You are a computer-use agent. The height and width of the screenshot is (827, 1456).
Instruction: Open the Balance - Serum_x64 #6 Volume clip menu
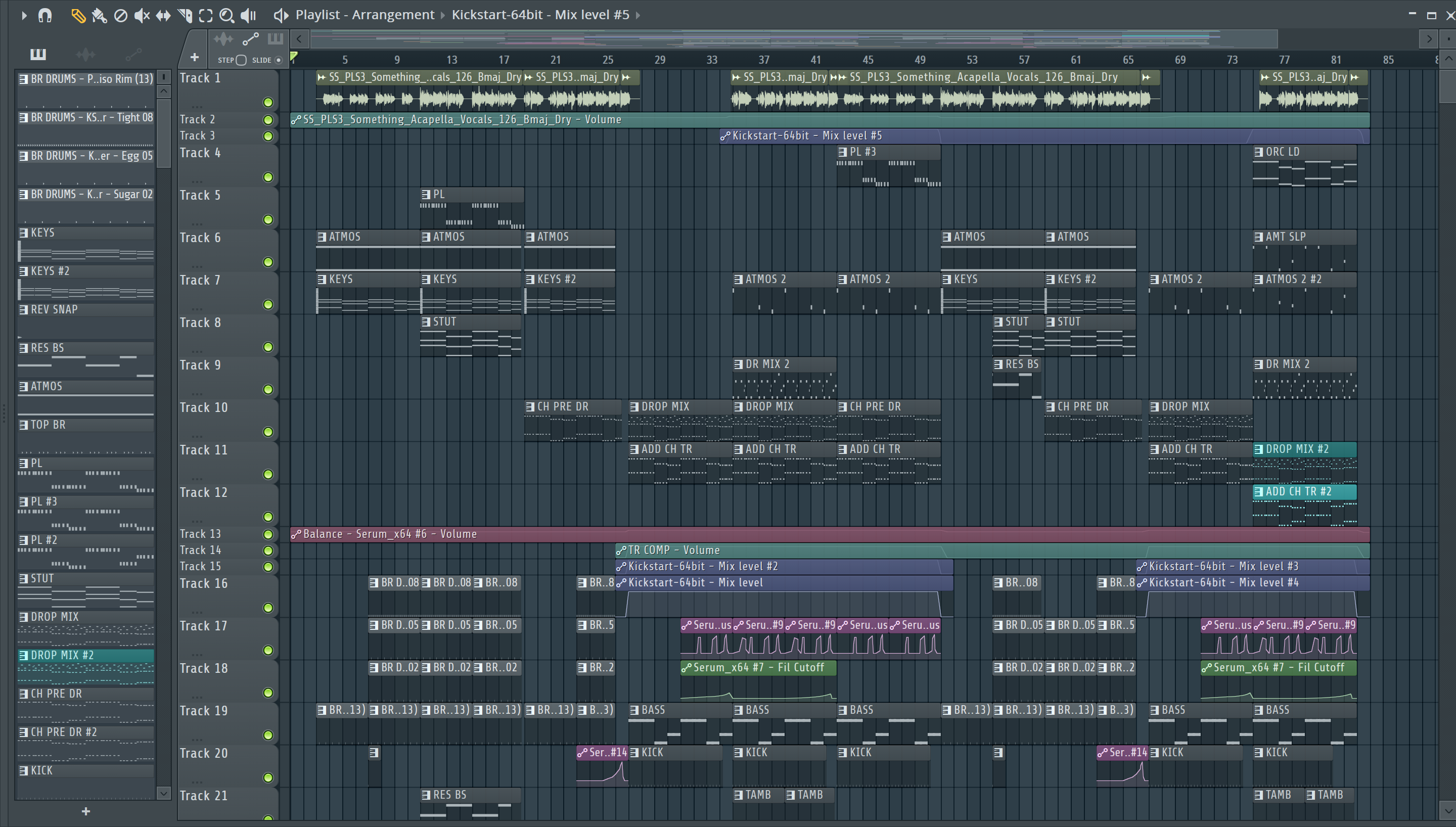tap(296, 534)
